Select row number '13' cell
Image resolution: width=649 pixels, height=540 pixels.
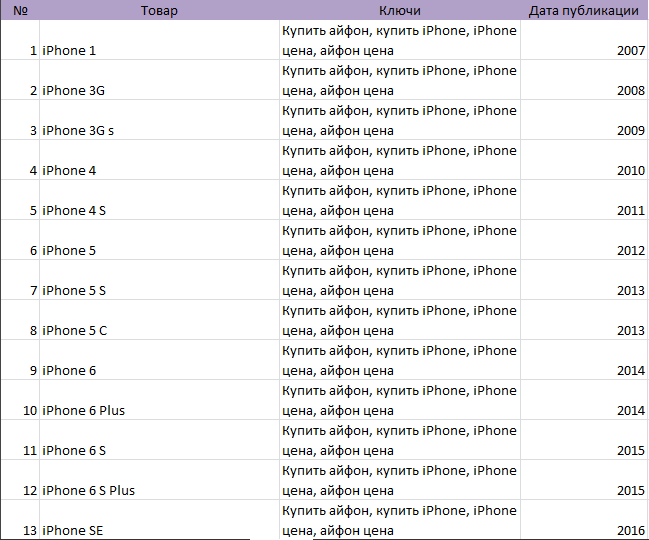(20, 520)
